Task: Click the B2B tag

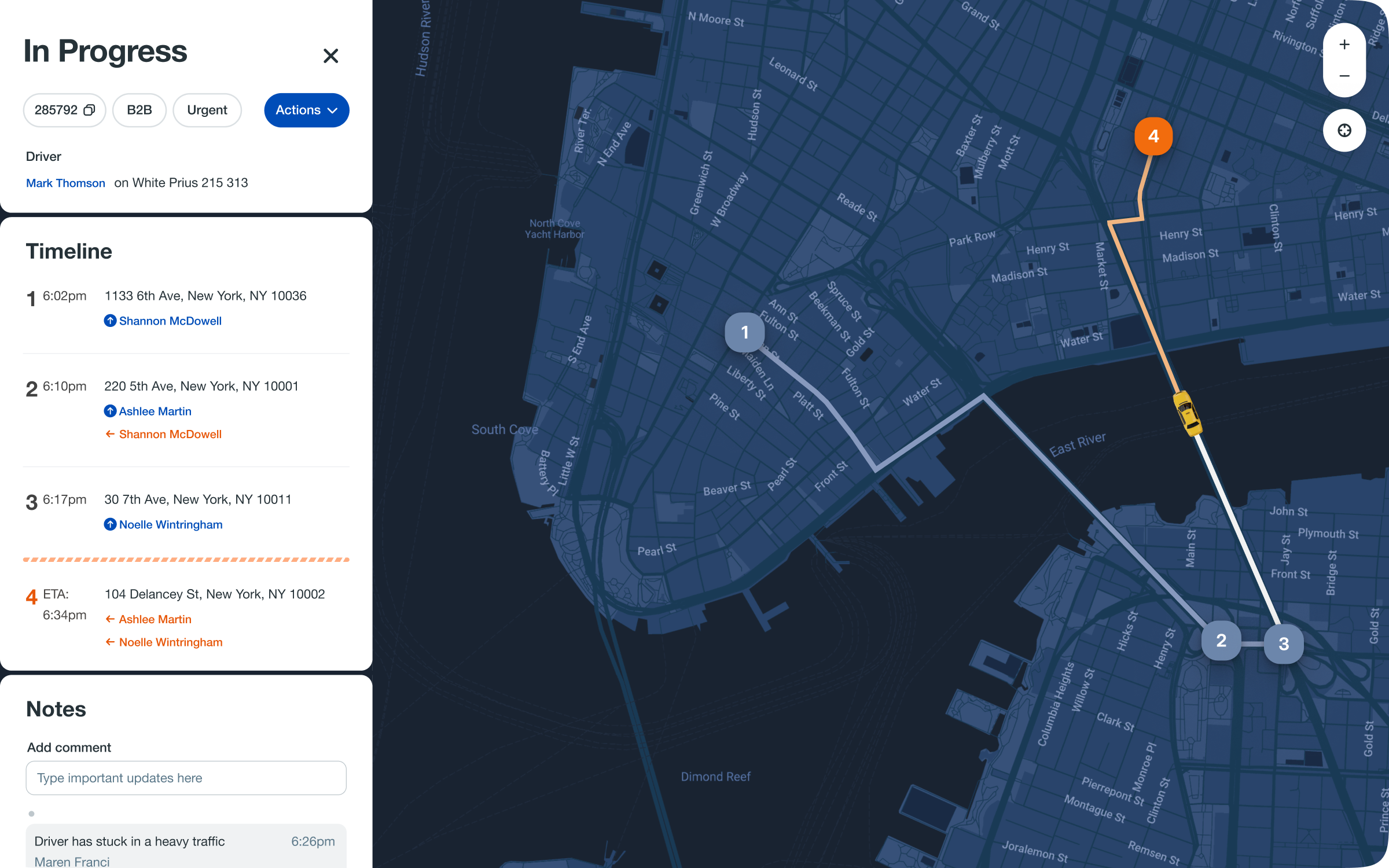Action: click(139, 110)
